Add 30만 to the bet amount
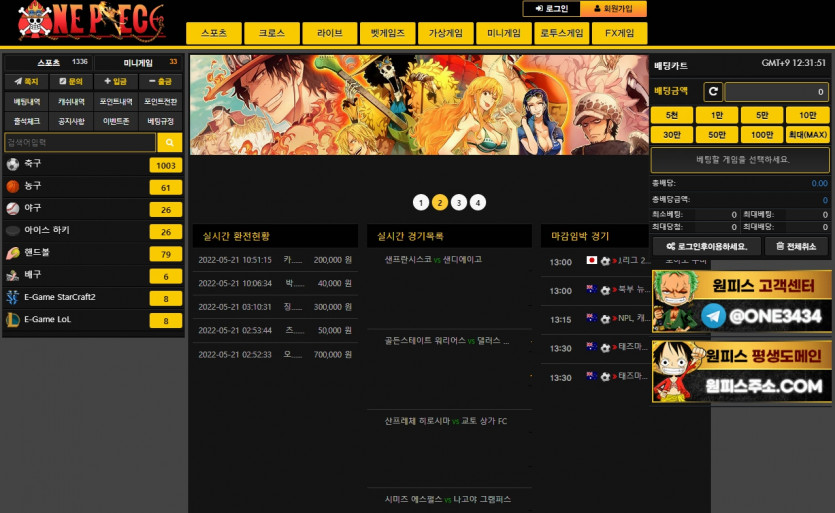Screen dimensions: 835x513 coord(672,135)
